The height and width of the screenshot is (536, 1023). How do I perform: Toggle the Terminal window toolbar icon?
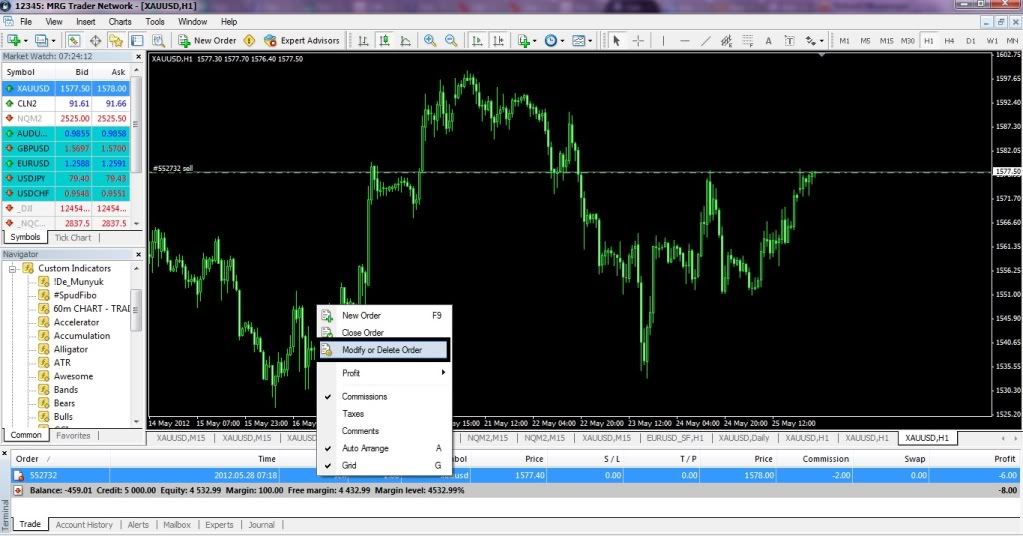pyautogui.click(x=137, y=40)
